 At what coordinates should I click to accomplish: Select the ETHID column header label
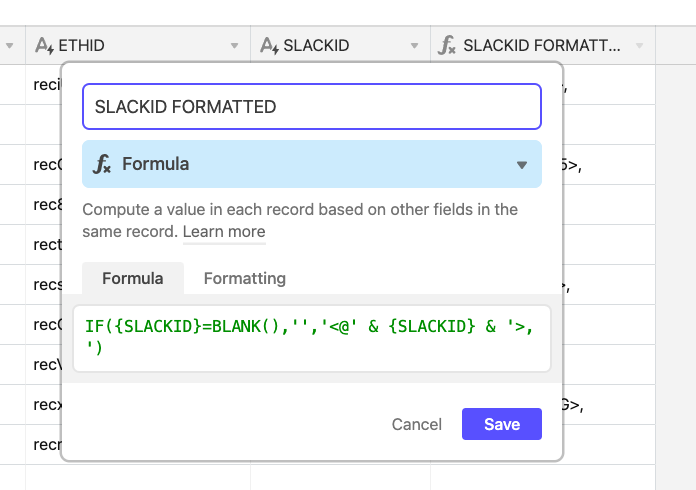coord(82,45)
